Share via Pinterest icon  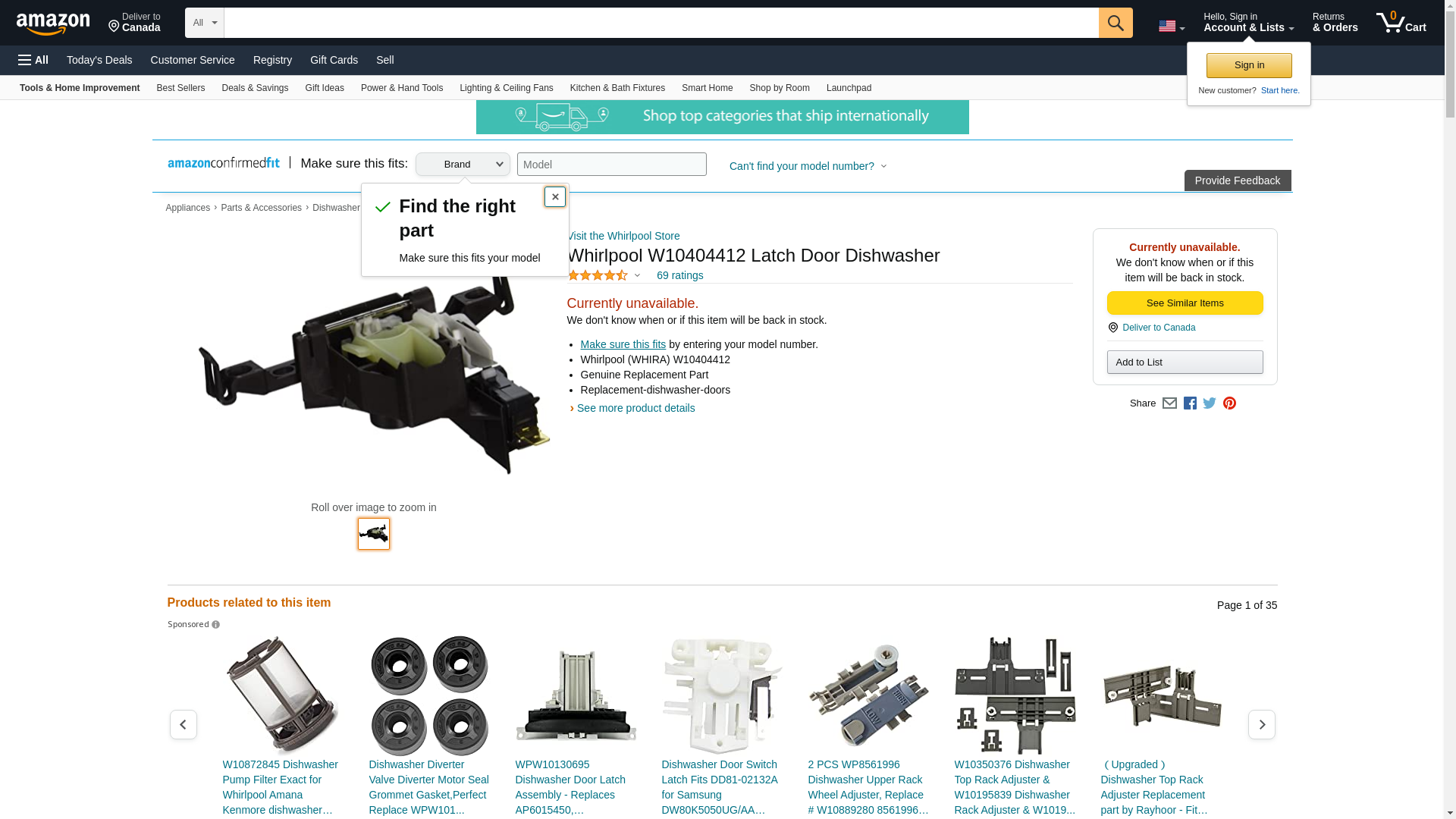click(x=1229, y=403)
